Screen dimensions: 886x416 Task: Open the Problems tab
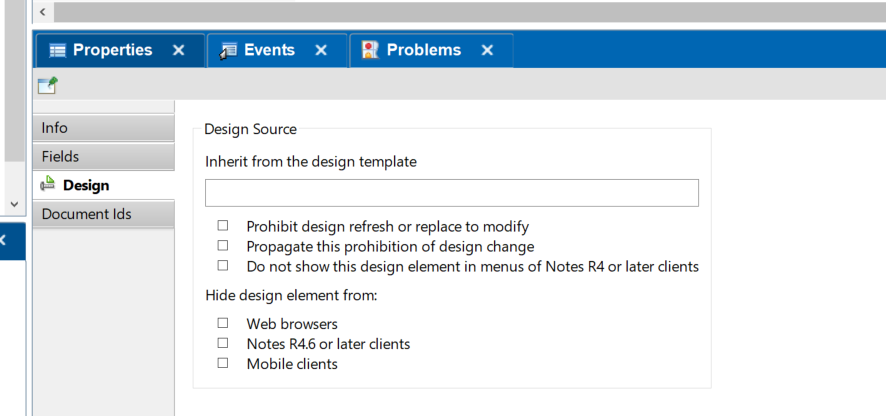[x=432, y=50]
